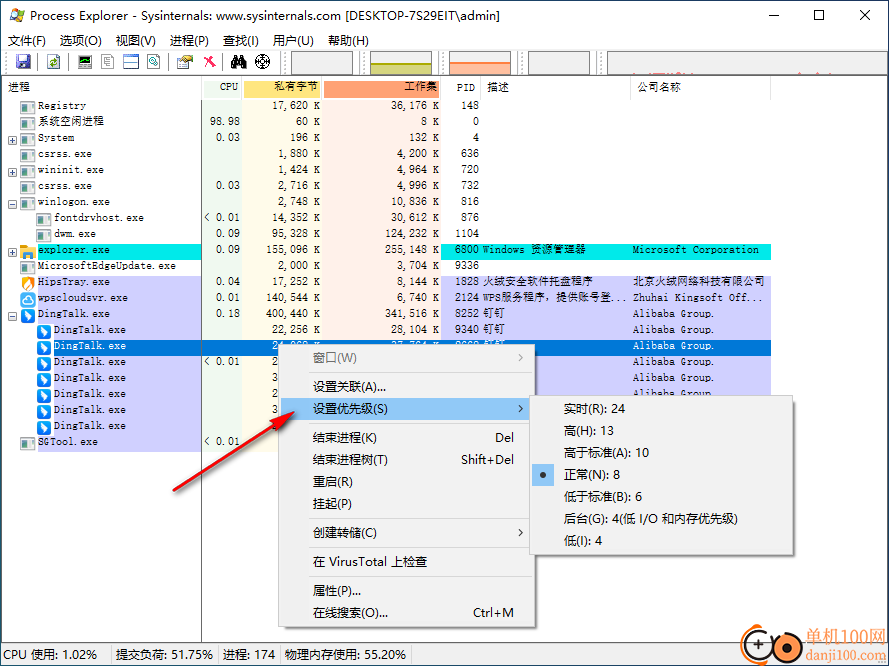Select the 系统空闲进程 row
Image resolution: width=889 pixels, height=666 pixels.
386,121
